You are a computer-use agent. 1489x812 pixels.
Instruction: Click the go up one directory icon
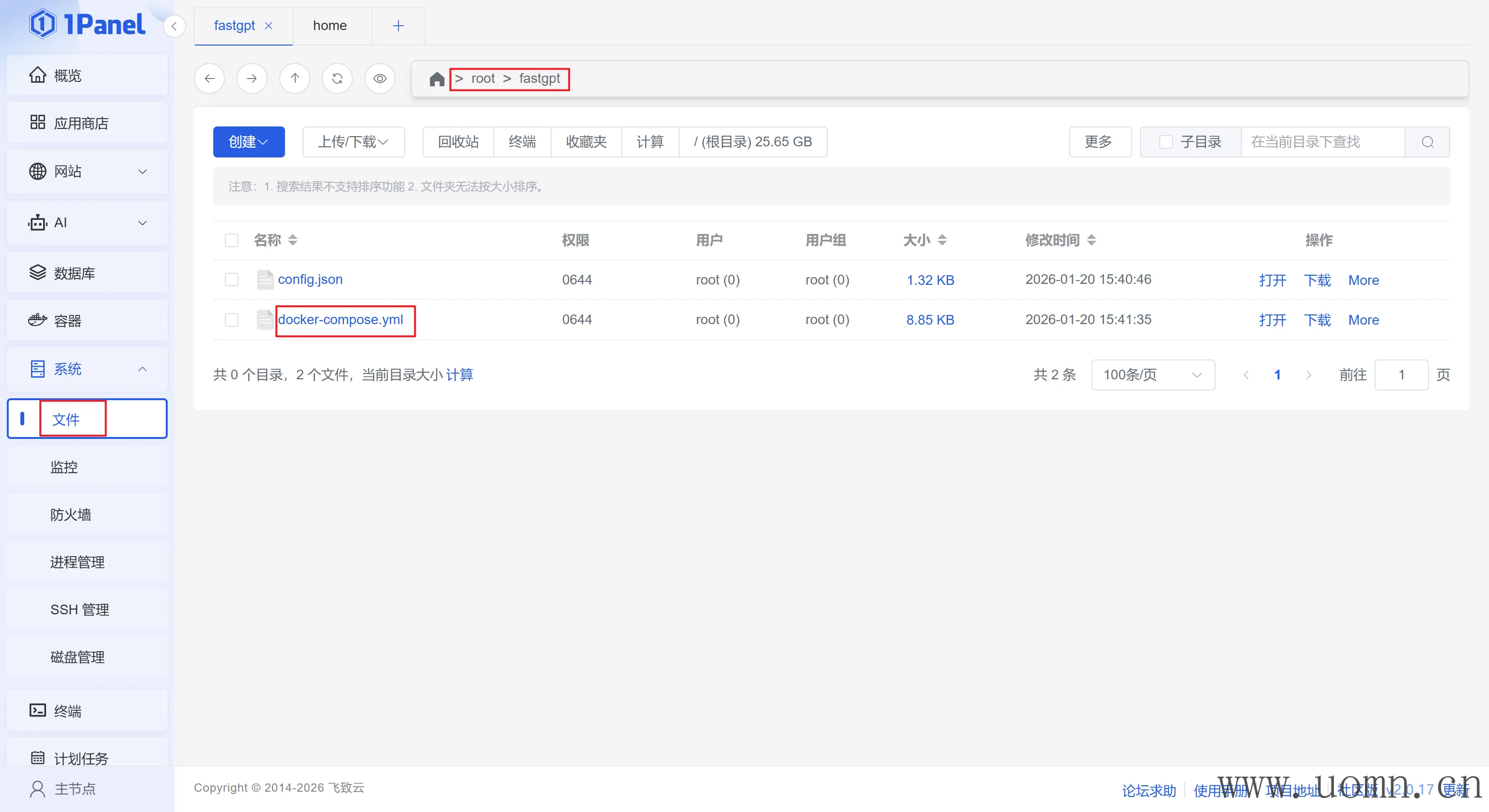click(x=295, y=78)
